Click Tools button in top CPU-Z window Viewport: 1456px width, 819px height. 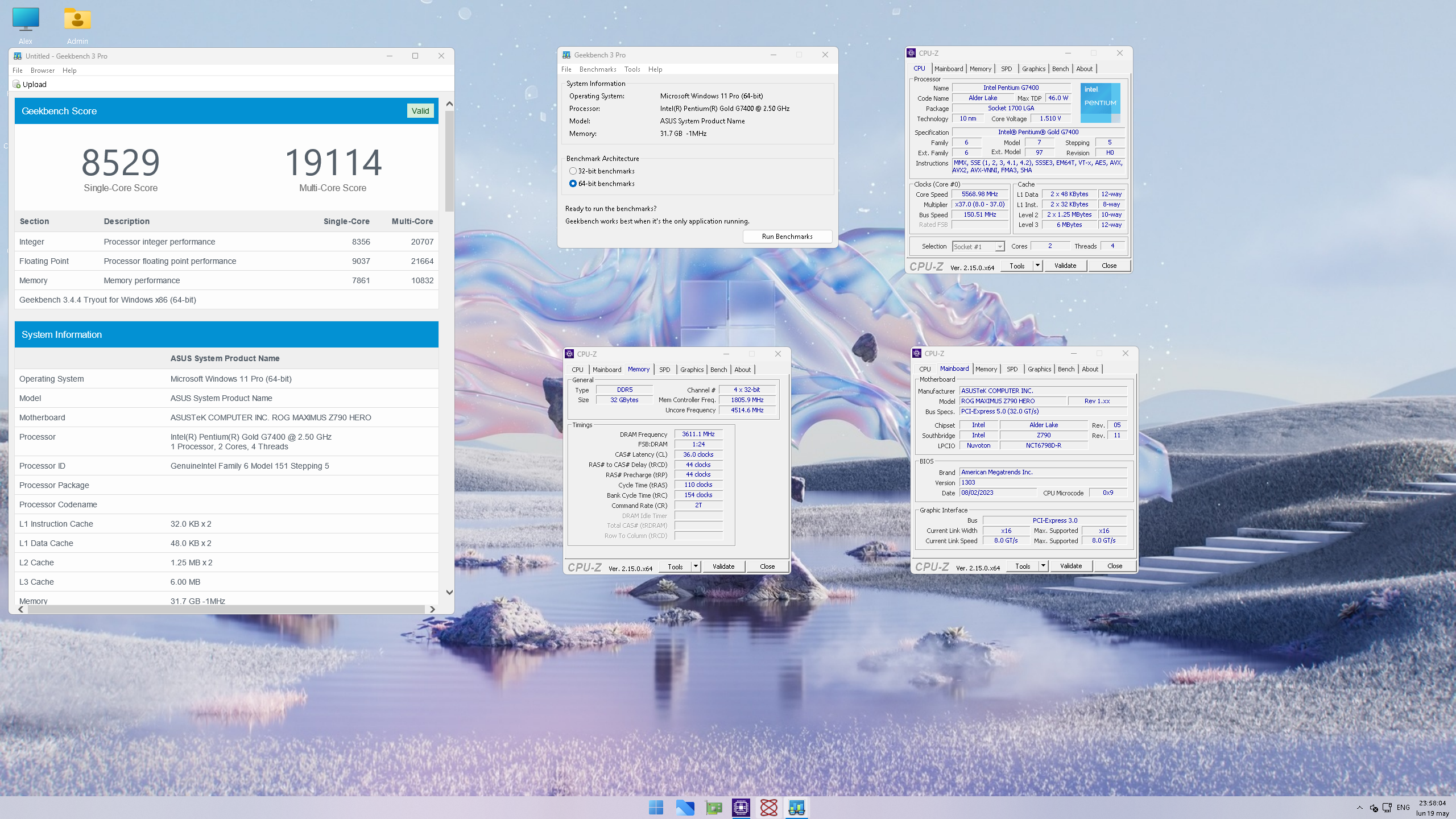click(1017, 266)
